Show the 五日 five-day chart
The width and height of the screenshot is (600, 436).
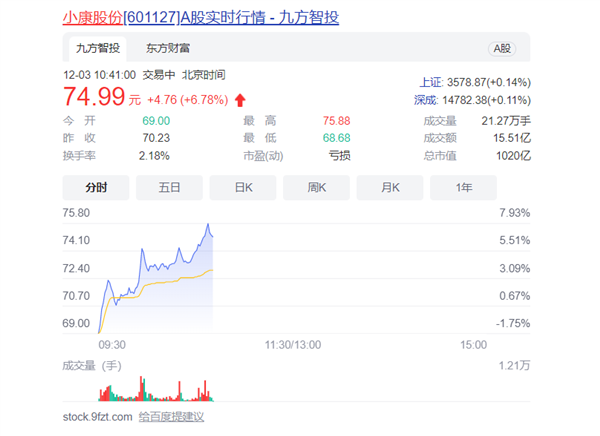[169, 187]
